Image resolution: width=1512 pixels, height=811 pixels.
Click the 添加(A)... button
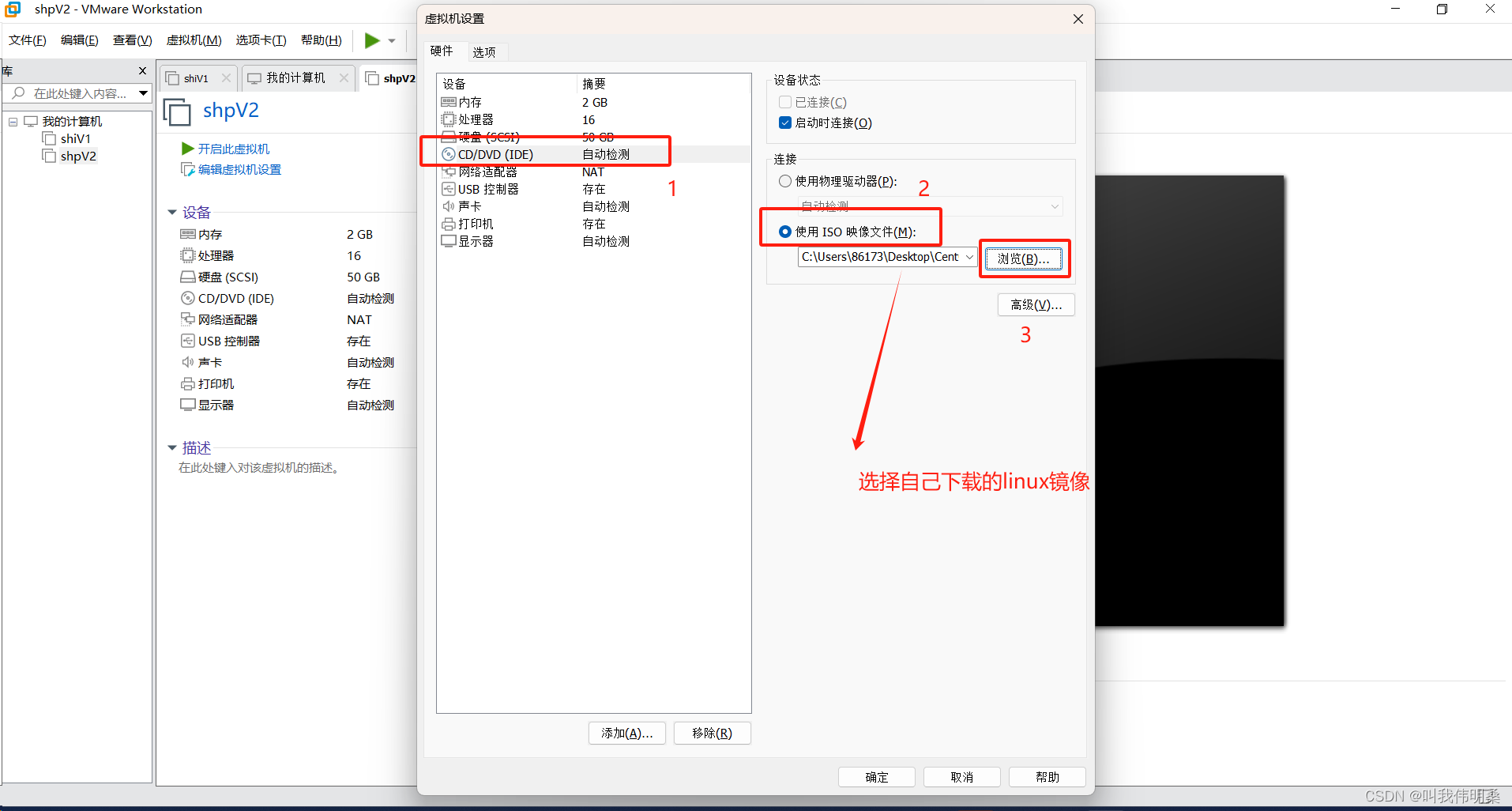[x=627, y=733]
